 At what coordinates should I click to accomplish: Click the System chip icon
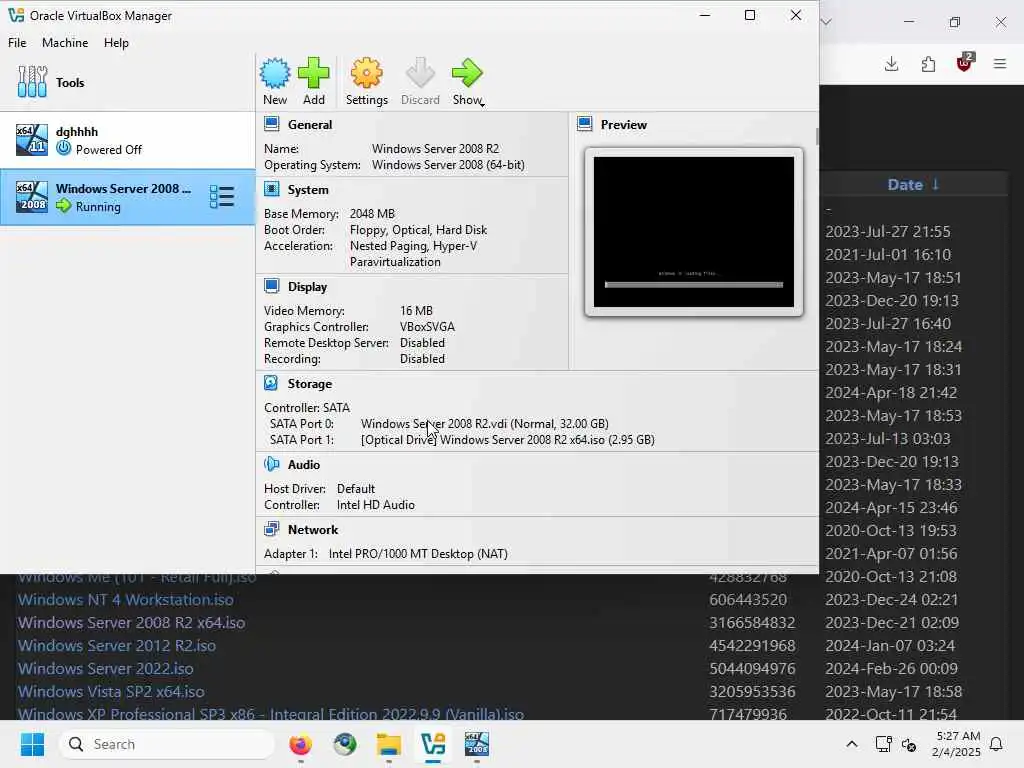pyautogui.click(x=272, y=189)
